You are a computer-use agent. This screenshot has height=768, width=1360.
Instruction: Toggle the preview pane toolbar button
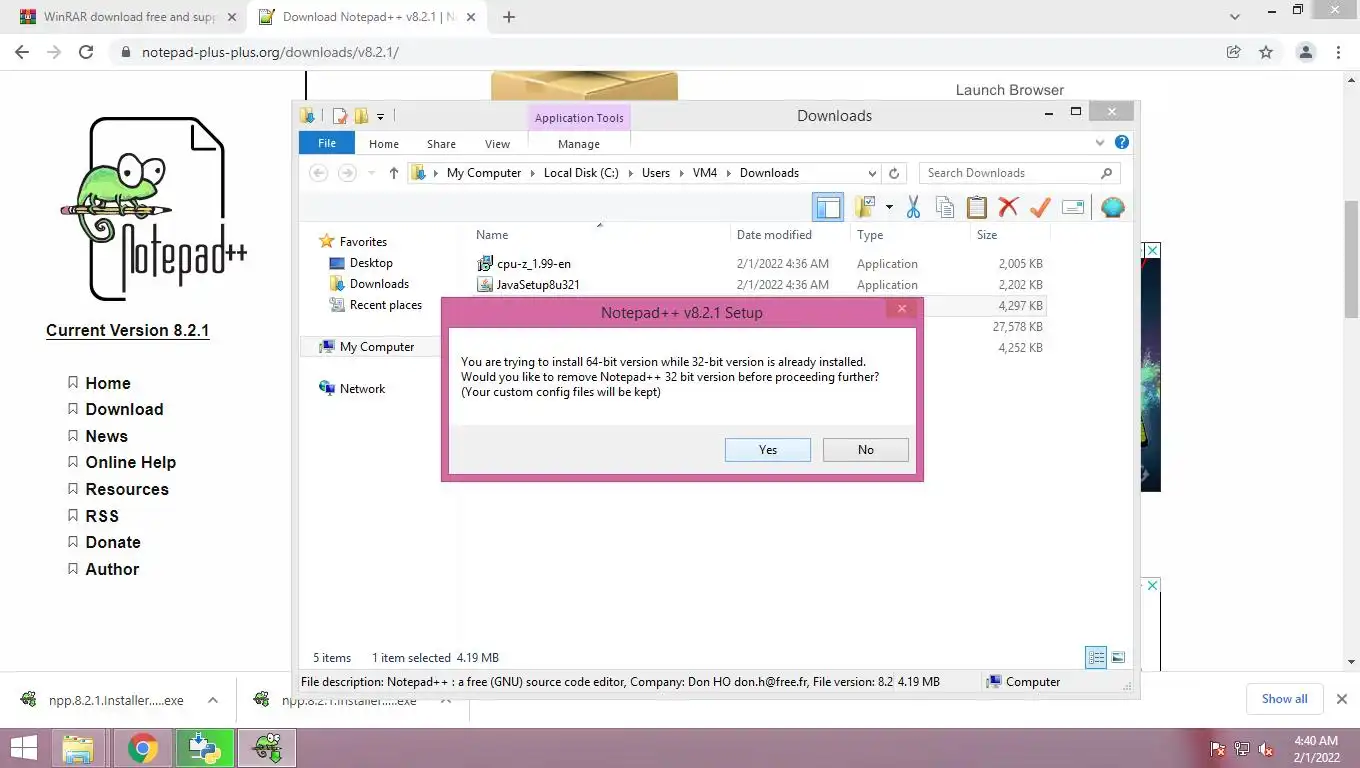(828, 207)
